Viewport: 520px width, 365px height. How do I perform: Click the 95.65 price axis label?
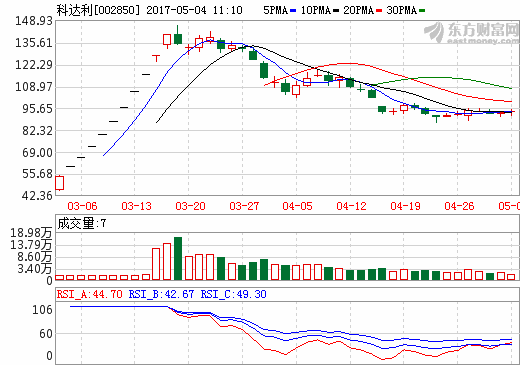pos(37,109)
